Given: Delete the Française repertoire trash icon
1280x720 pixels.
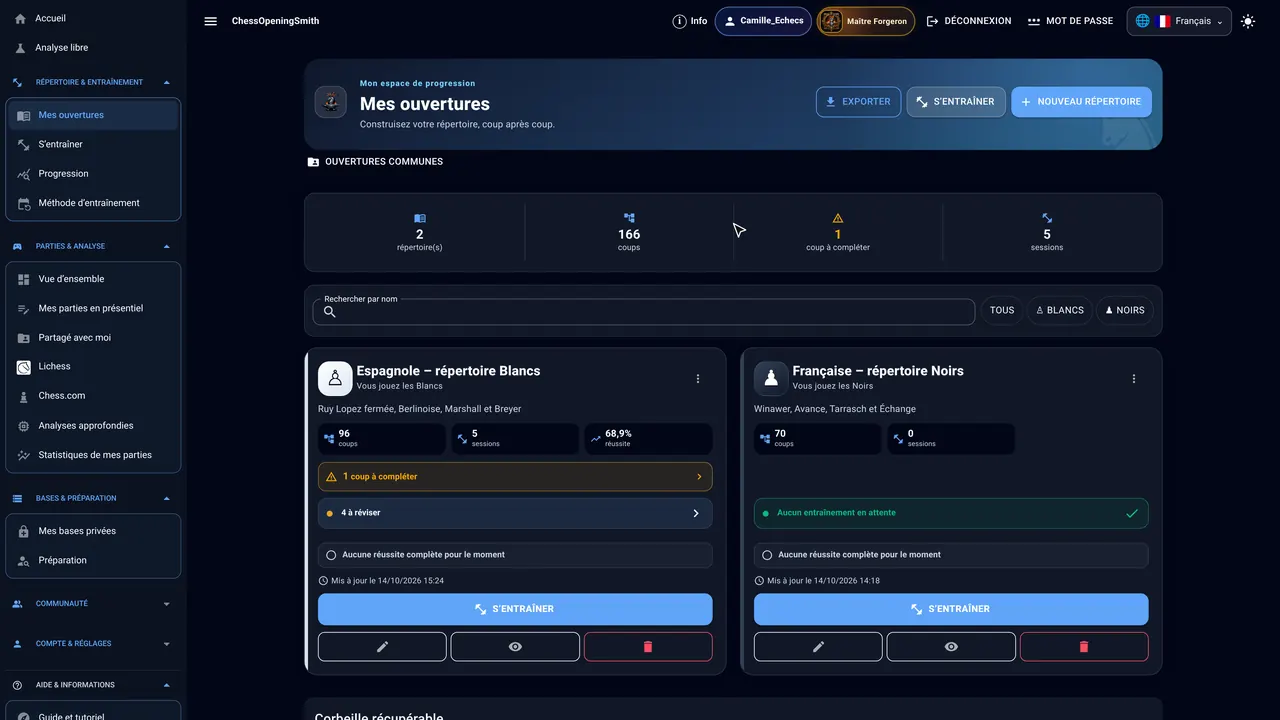Looking at the screenshot, I should 1084,647.
